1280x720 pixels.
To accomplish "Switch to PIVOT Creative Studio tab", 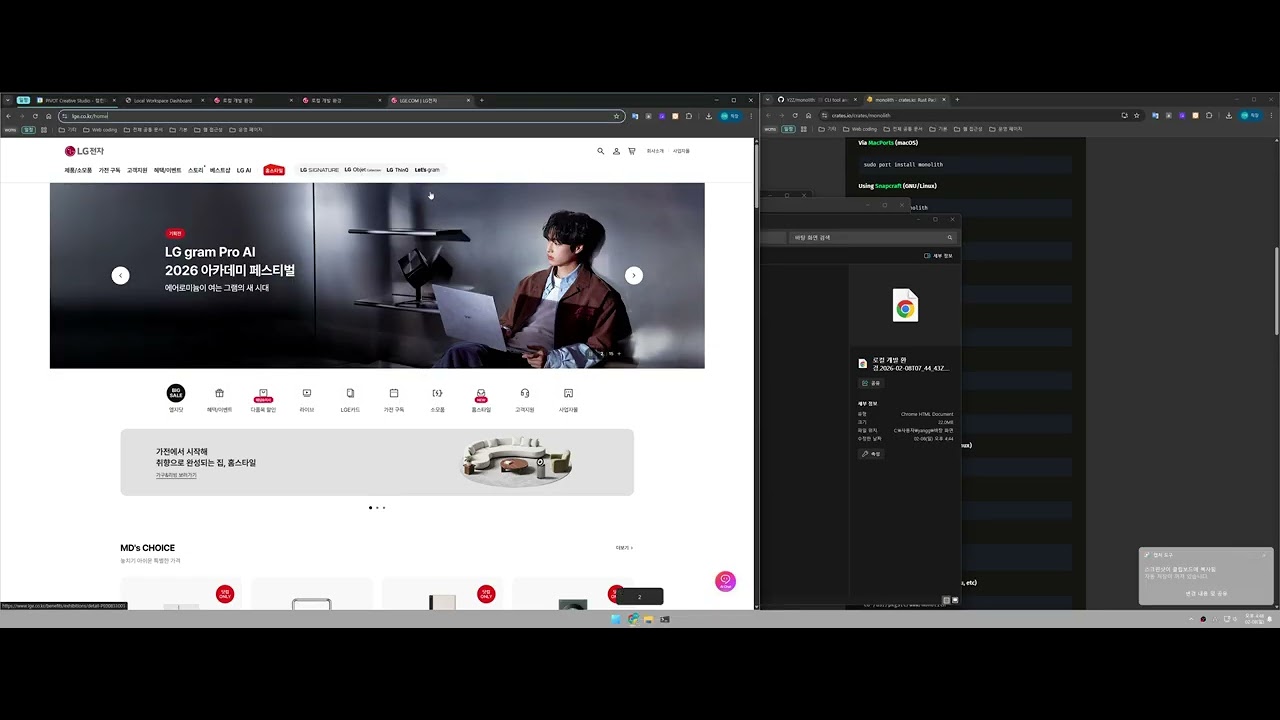I will [75, 100].
